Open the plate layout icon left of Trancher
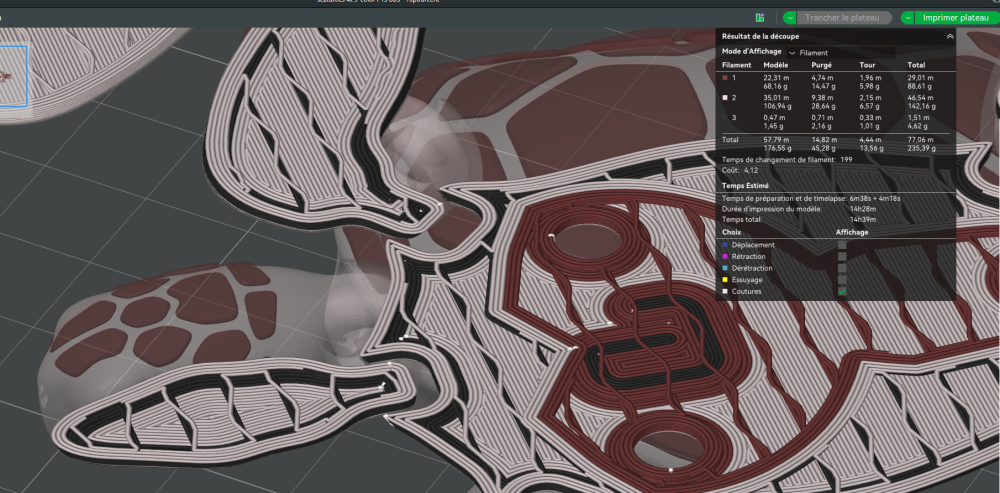Viewport: 1000px width, 493px height. pos(760,18)
